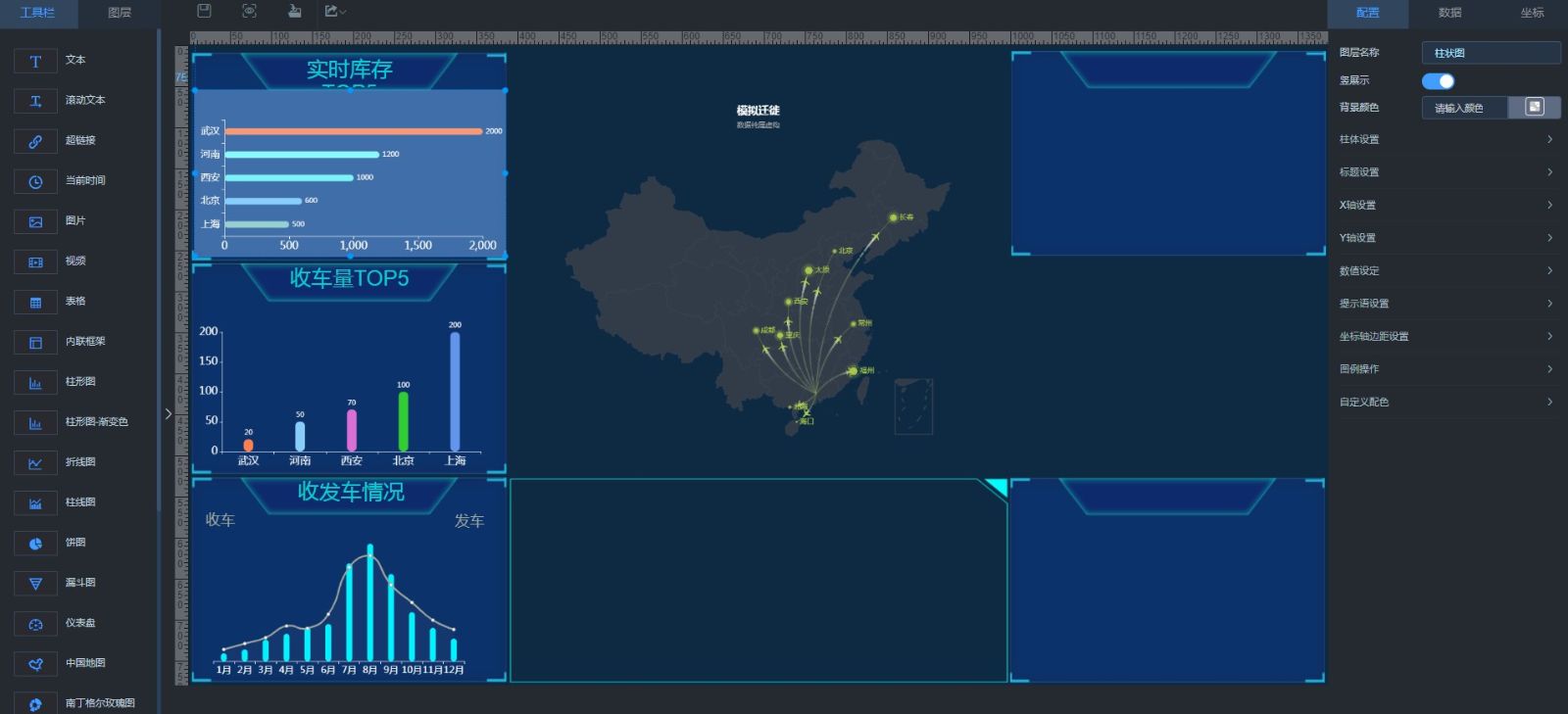Image resolution: width=1568 pixels, height=714 pixels.
Task: Click the 图层名称 input field
Action: (1490, 53)
